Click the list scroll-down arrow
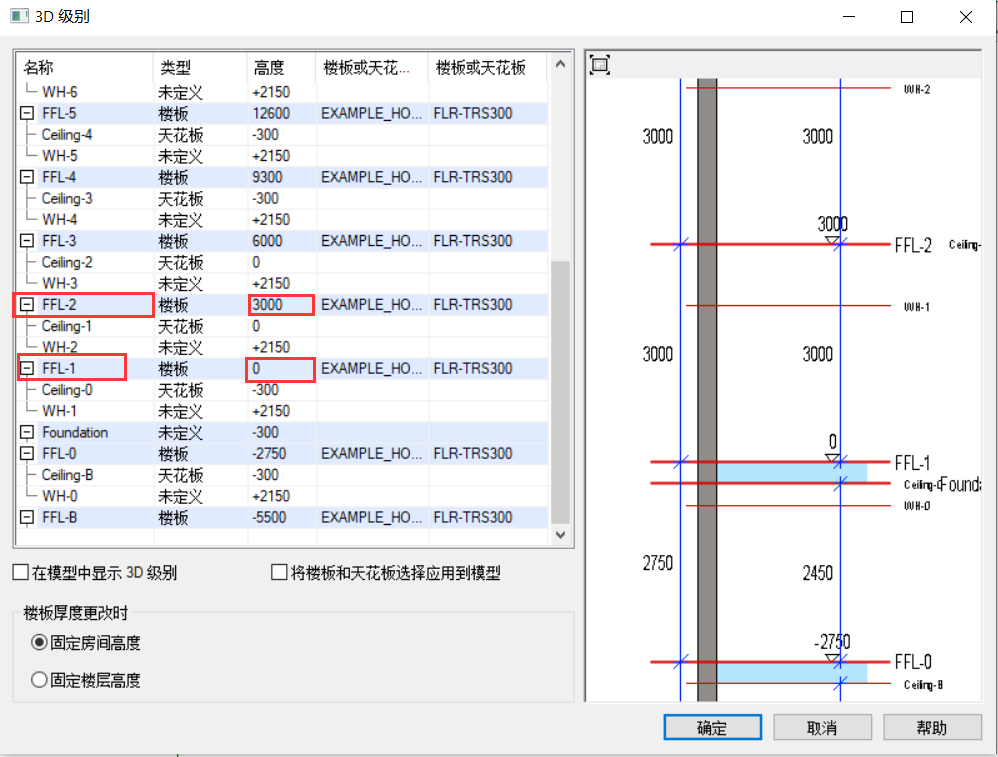Screen dimensions: 998x757 560,535
